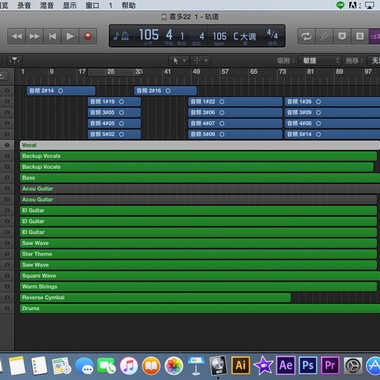Toggle the track header button for Bass track
This screenshot has width=380, height=380.
point(7,178)
